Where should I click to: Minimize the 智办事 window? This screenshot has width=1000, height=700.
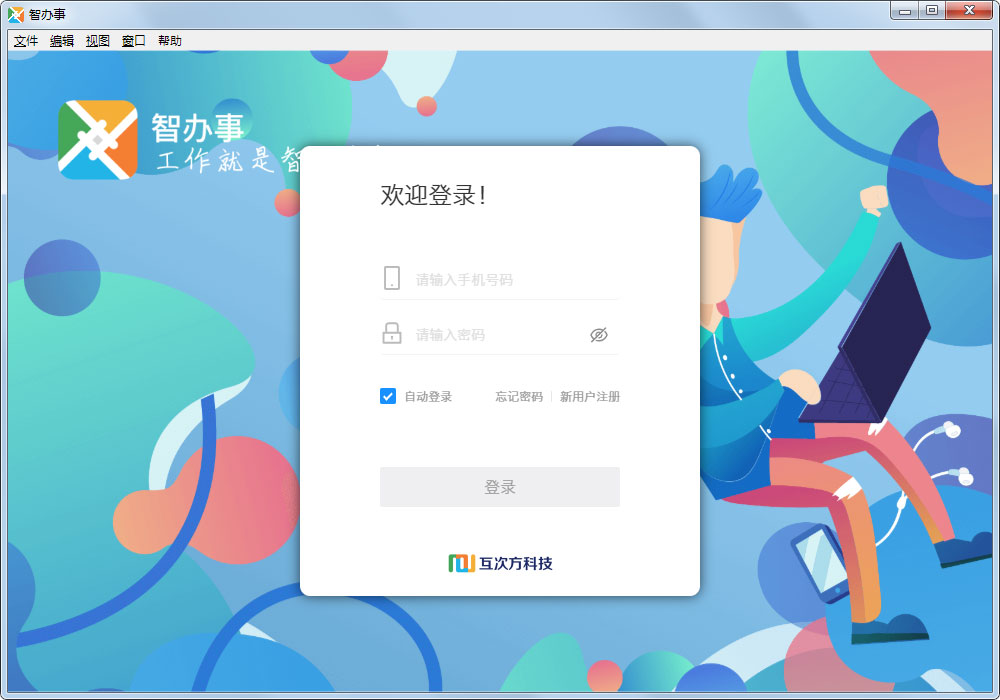click(x=906, y=11)
